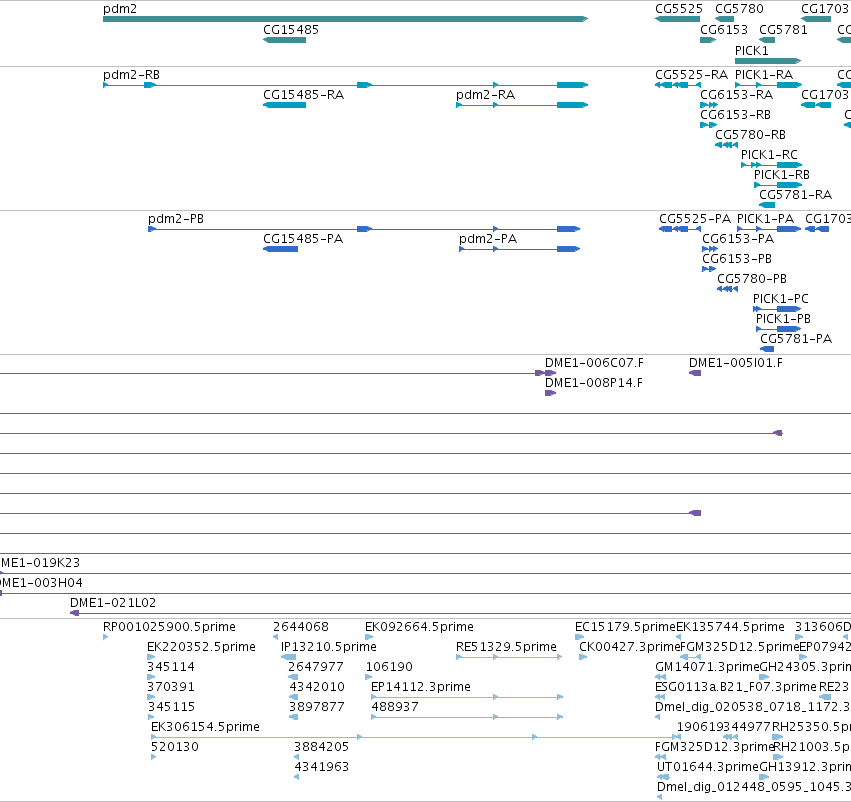Image resolution: width=851 pixels, height=802 pixels.
Task: Select BAC end DME1-008P14.F
Action: coord(550,393)
